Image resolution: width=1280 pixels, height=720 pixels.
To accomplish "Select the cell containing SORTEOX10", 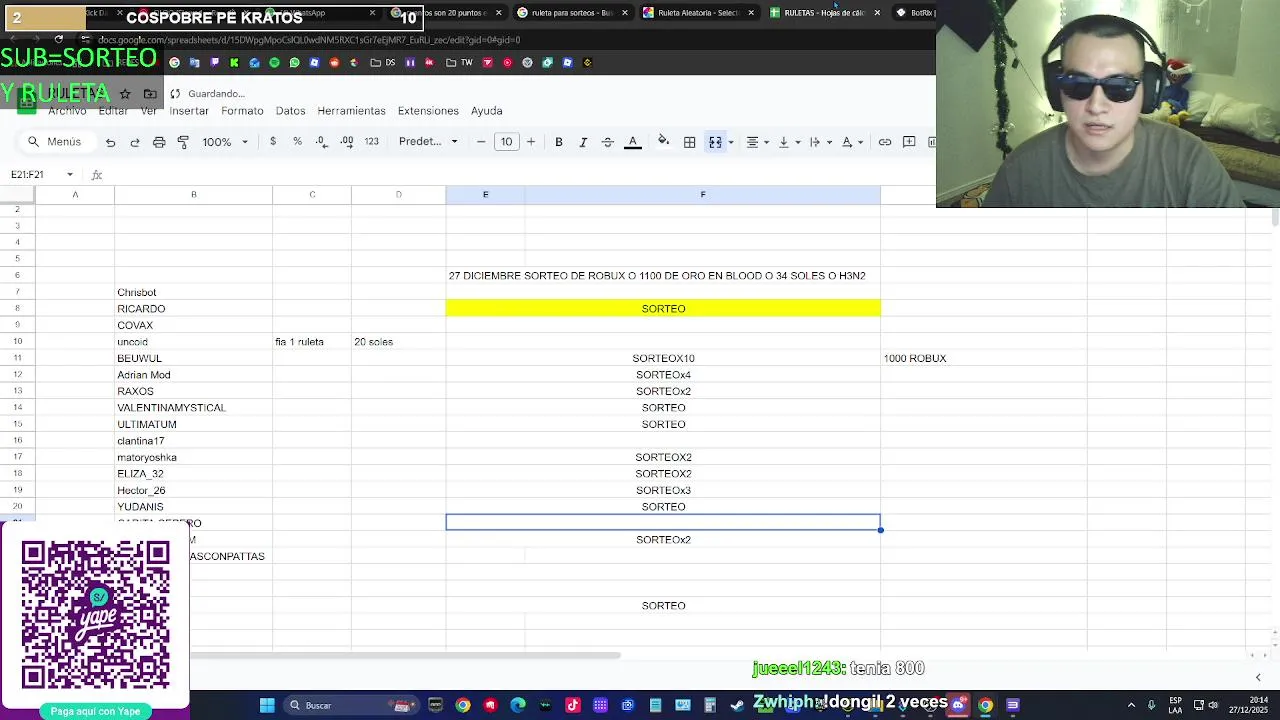I will (663, 358).
